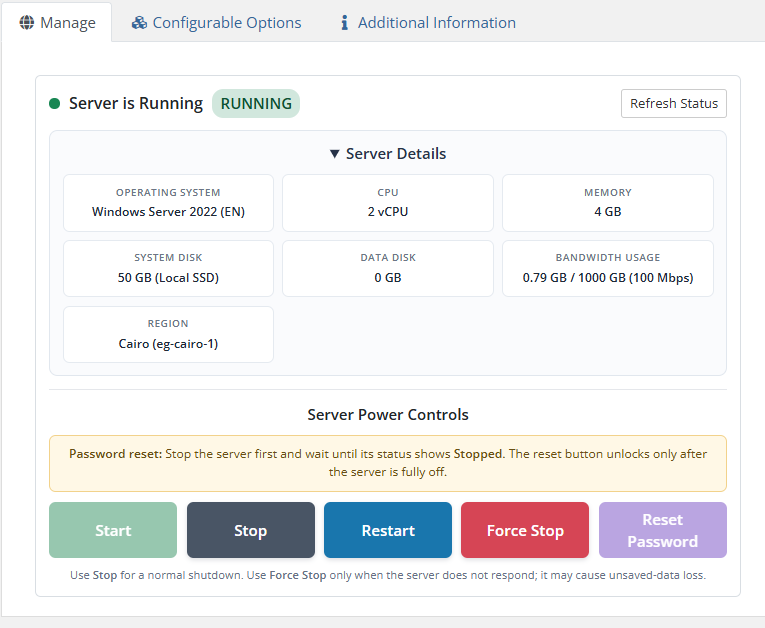
Task: Click the green running status dot
Action: click(x=55, y=103)
